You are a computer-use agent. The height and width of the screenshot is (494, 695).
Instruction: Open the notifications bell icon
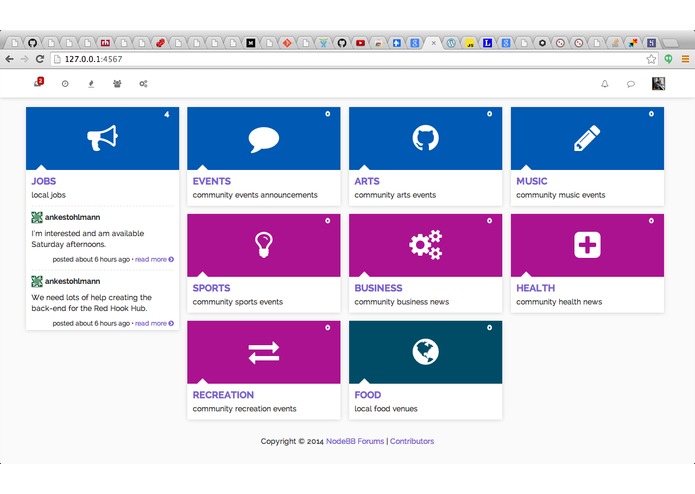[605, 84]
